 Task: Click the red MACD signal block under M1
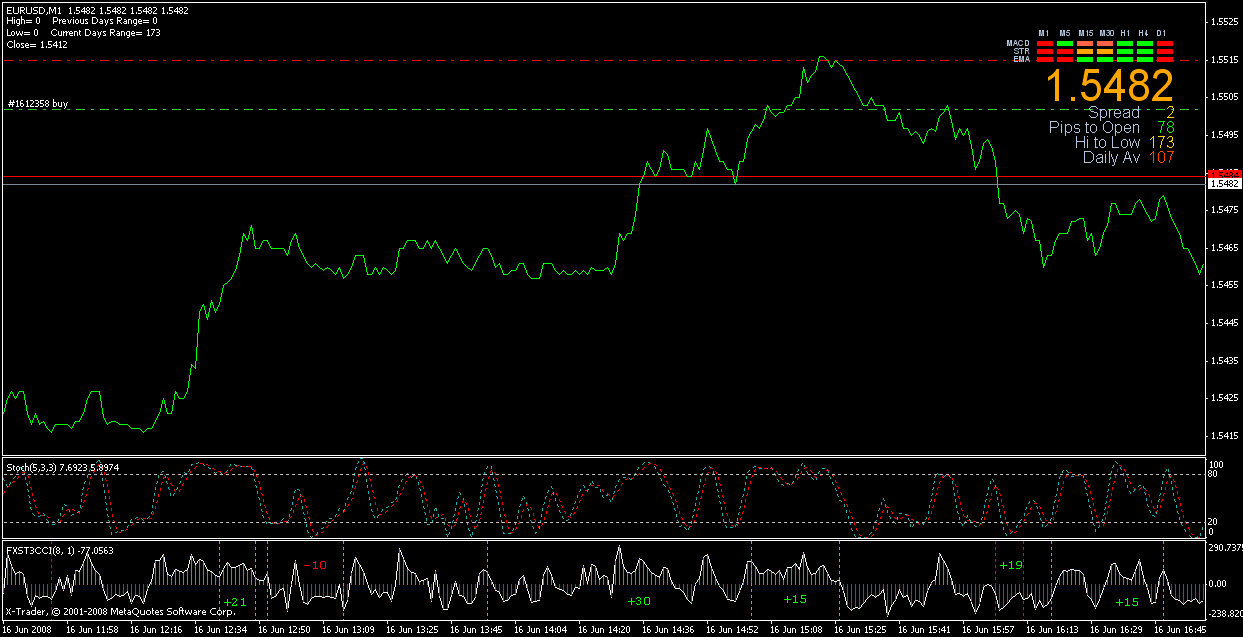click(x=1045, y=43)
